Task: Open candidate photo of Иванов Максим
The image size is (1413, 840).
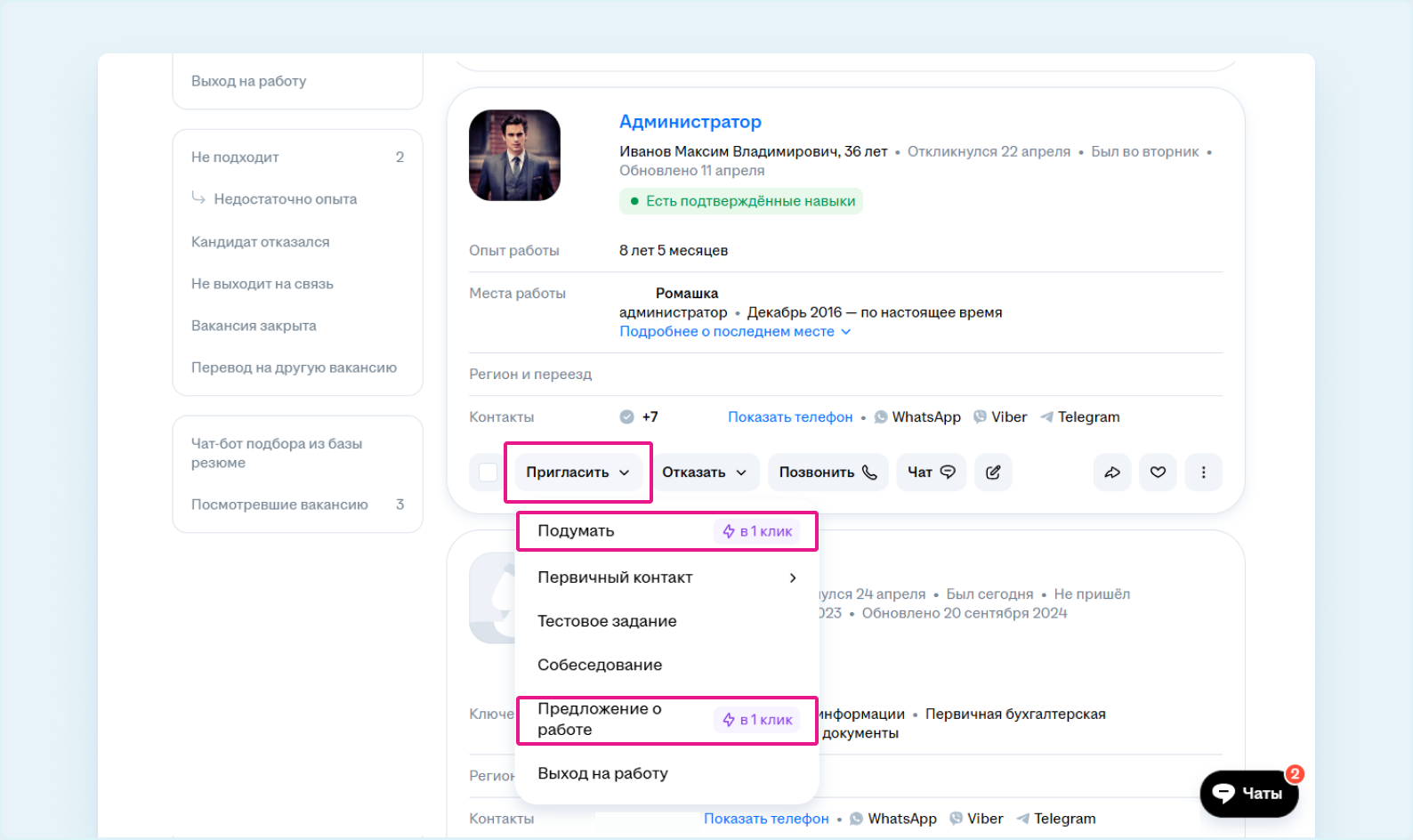Action: point(514,155)
